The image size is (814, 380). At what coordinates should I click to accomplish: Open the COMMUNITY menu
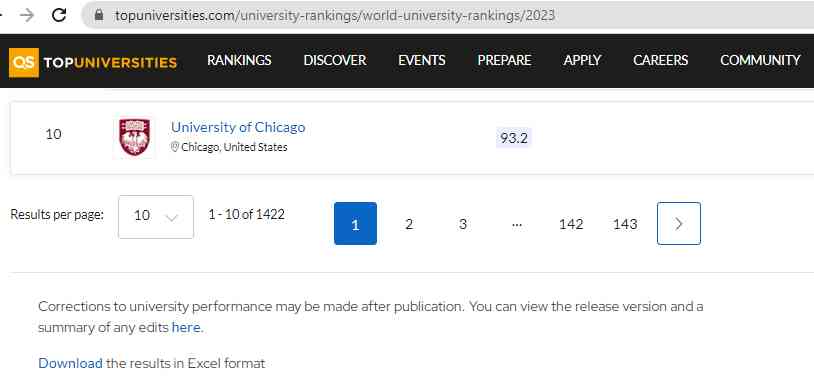tap(760, 60)
